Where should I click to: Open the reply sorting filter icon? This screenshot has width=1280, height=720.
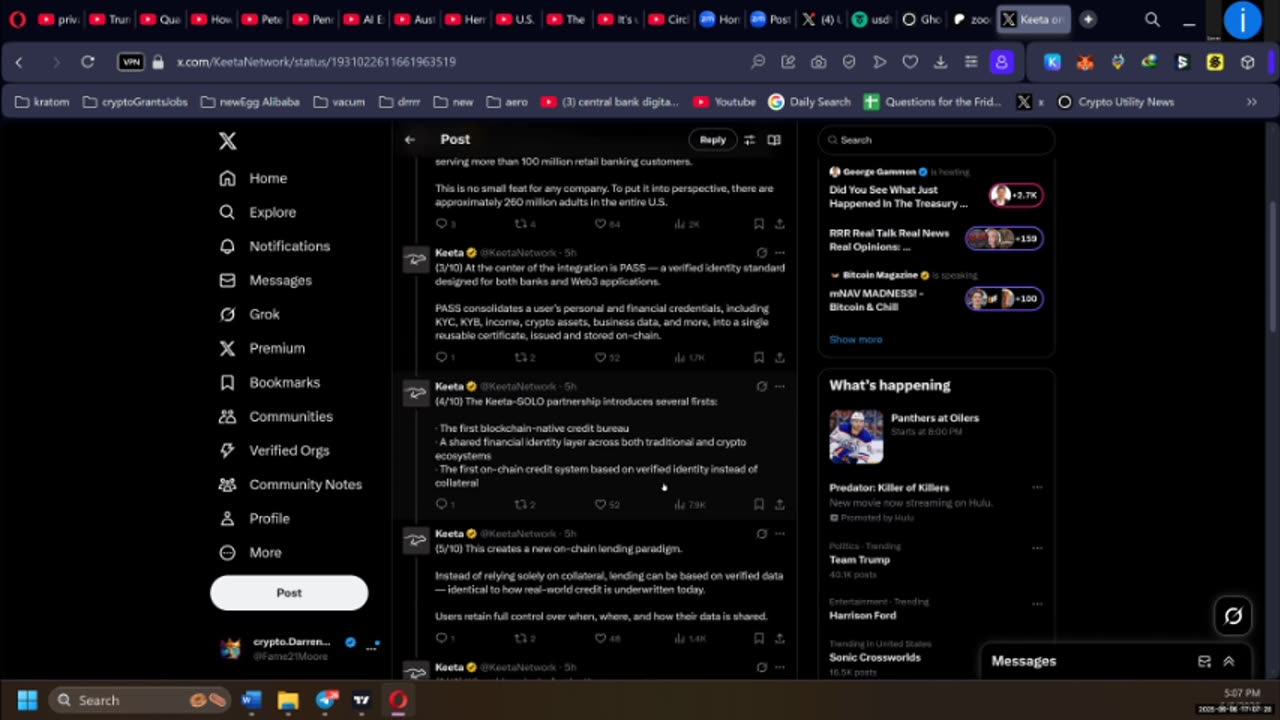coord(749,140)
